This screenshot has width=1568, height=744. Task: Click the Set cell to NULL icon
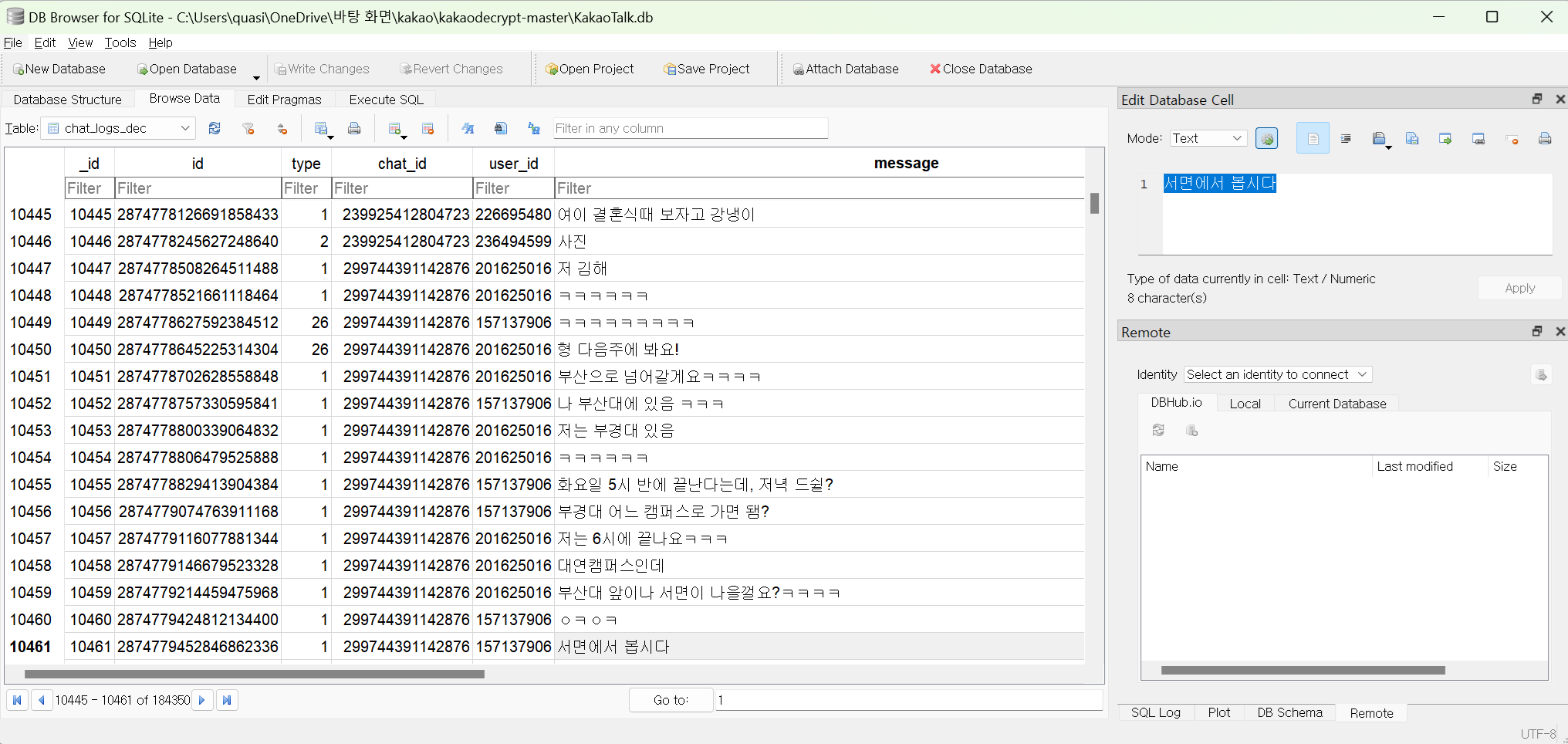1512,139
